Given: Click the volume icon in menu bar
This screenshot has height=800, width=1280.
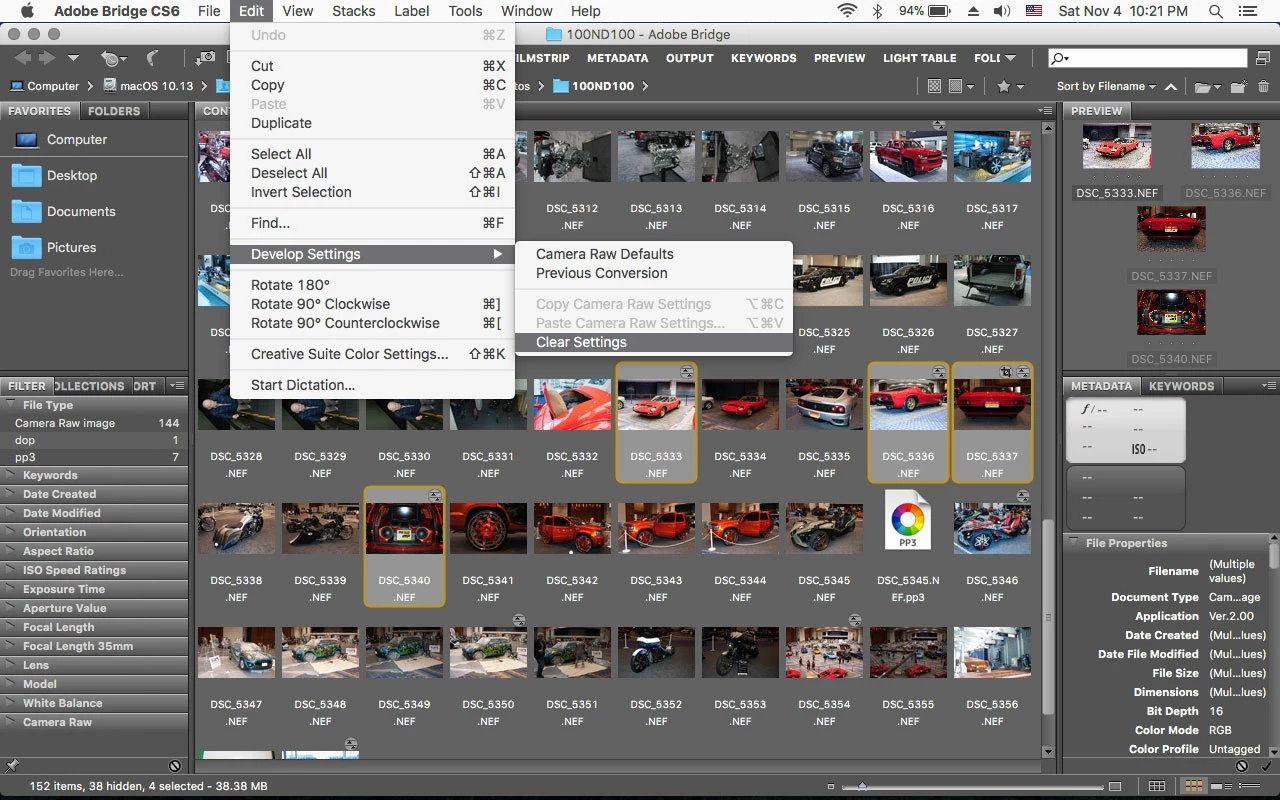Looking at the screenshot, I should [x=1002, y=11].
